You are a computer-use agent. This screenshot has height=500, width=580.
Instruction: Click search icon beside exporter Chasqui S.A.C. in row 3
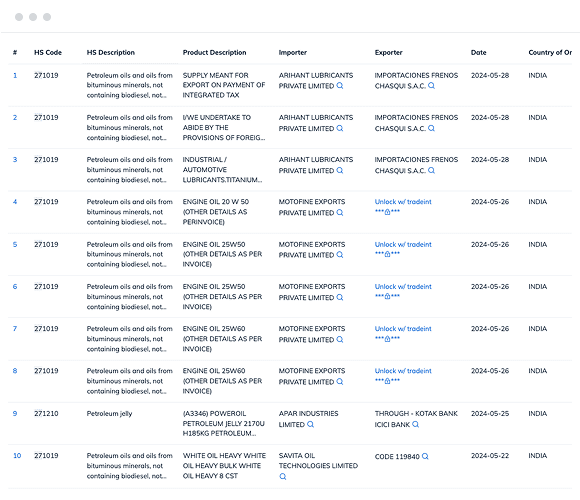[x=431, y=170]
